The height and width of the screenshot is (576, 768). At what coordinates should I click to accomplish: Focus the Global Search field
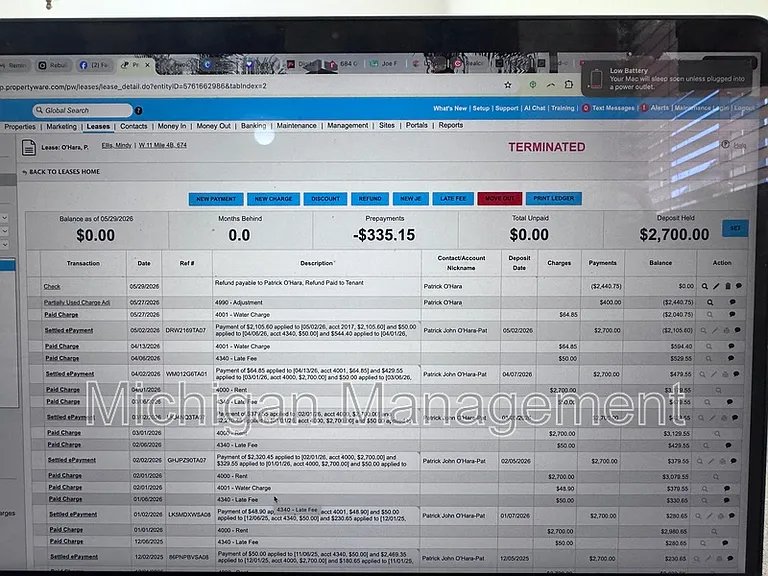coord(82,111)
